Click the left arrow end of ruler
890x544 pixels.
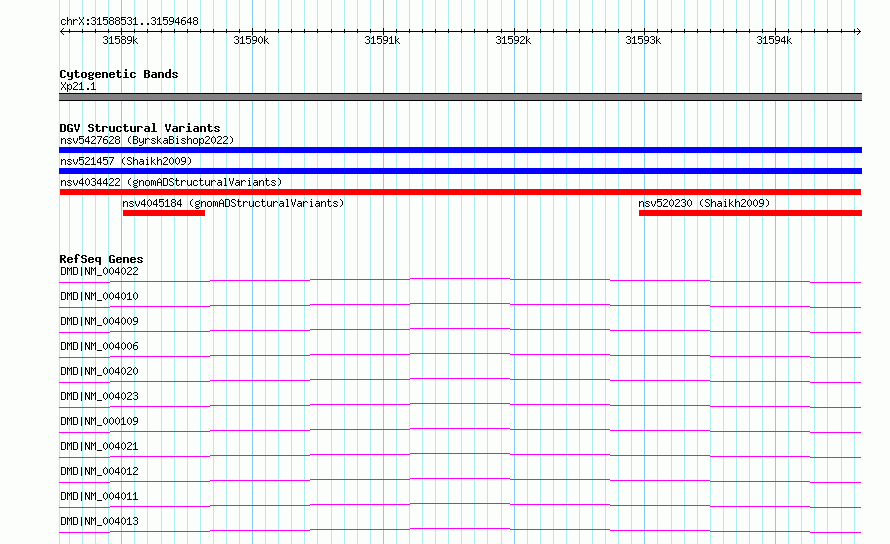click(62, 31)
